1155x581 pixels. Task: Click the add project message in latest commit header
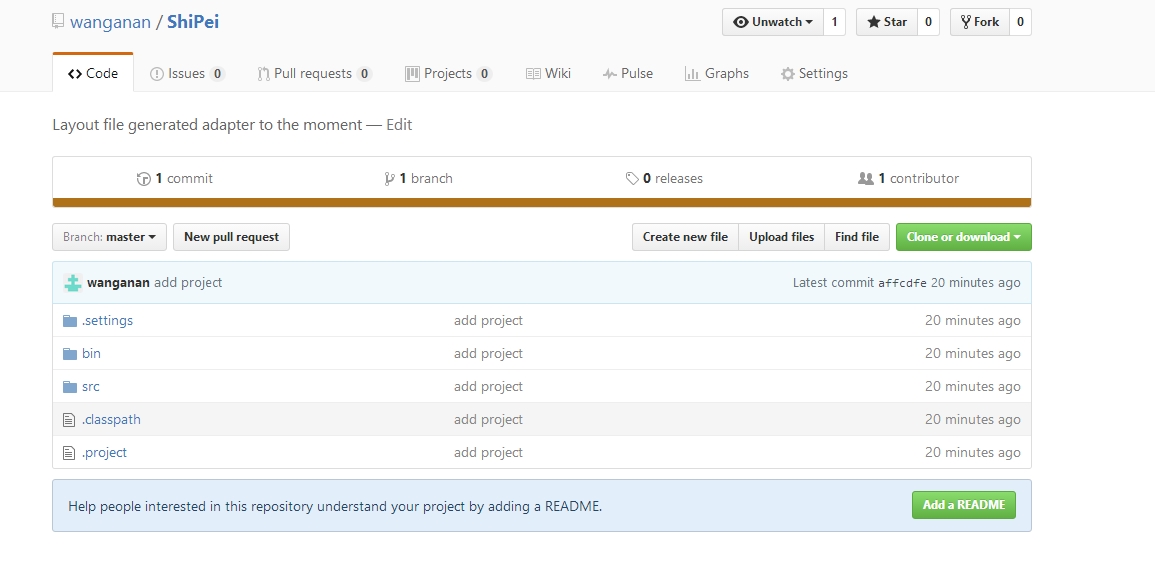(x=188, y=283)
